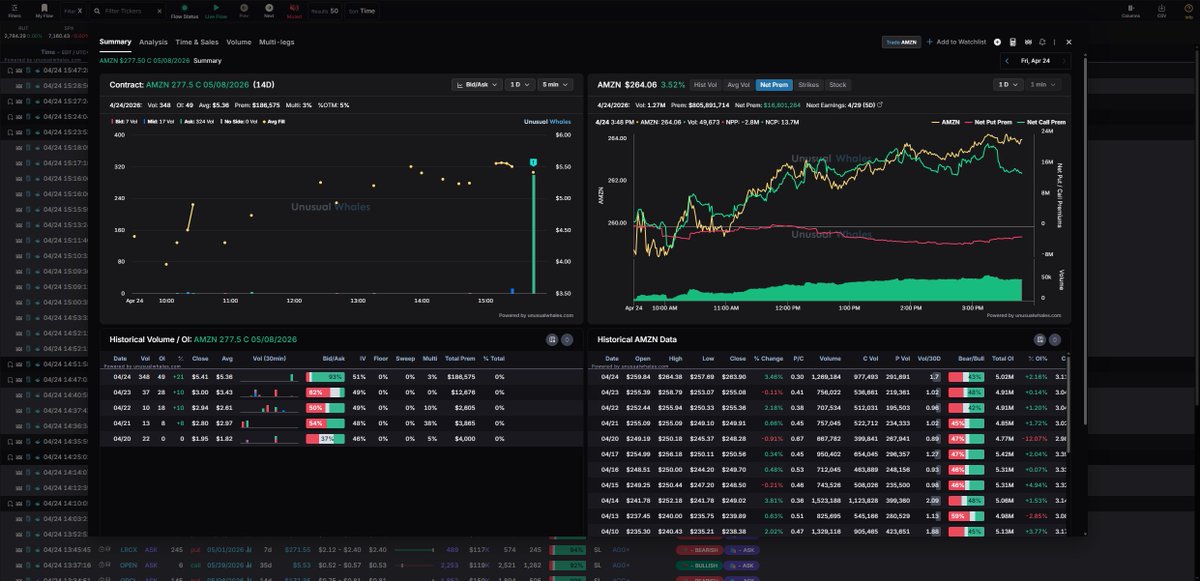
Task: Download flow as CSV
Action: pyautogui.click(x=1161, y=11)
